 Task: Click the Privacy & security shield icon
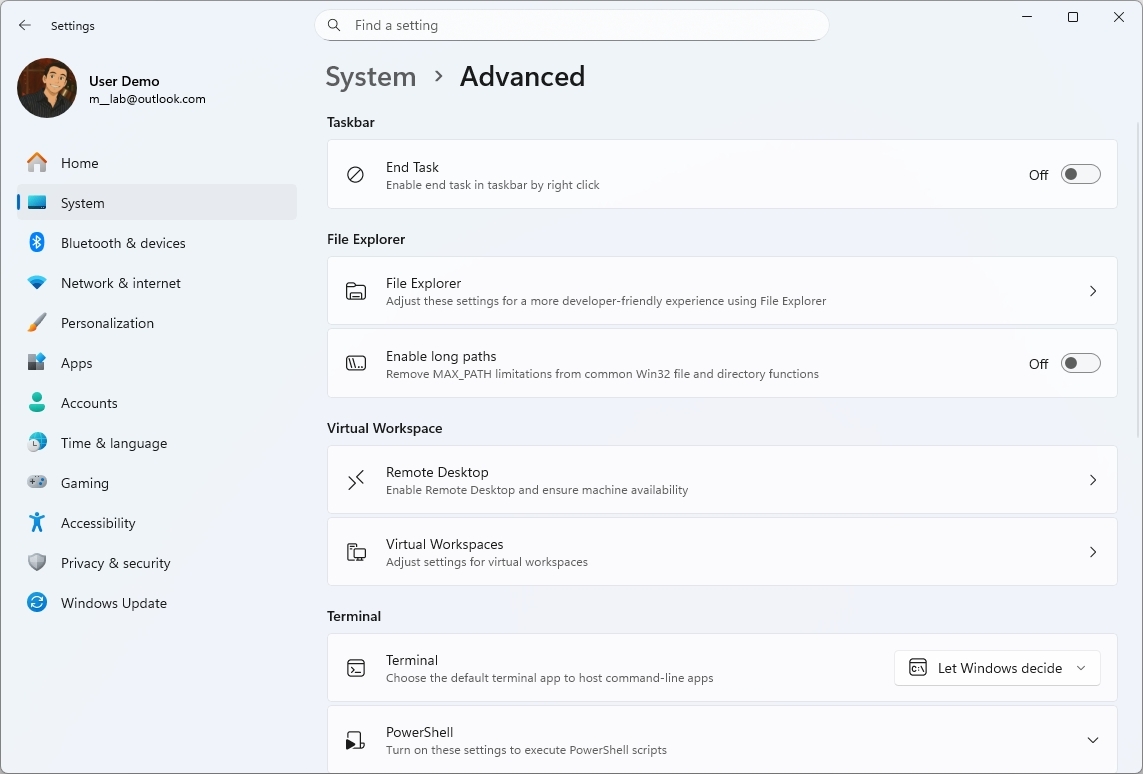point(37,563)
